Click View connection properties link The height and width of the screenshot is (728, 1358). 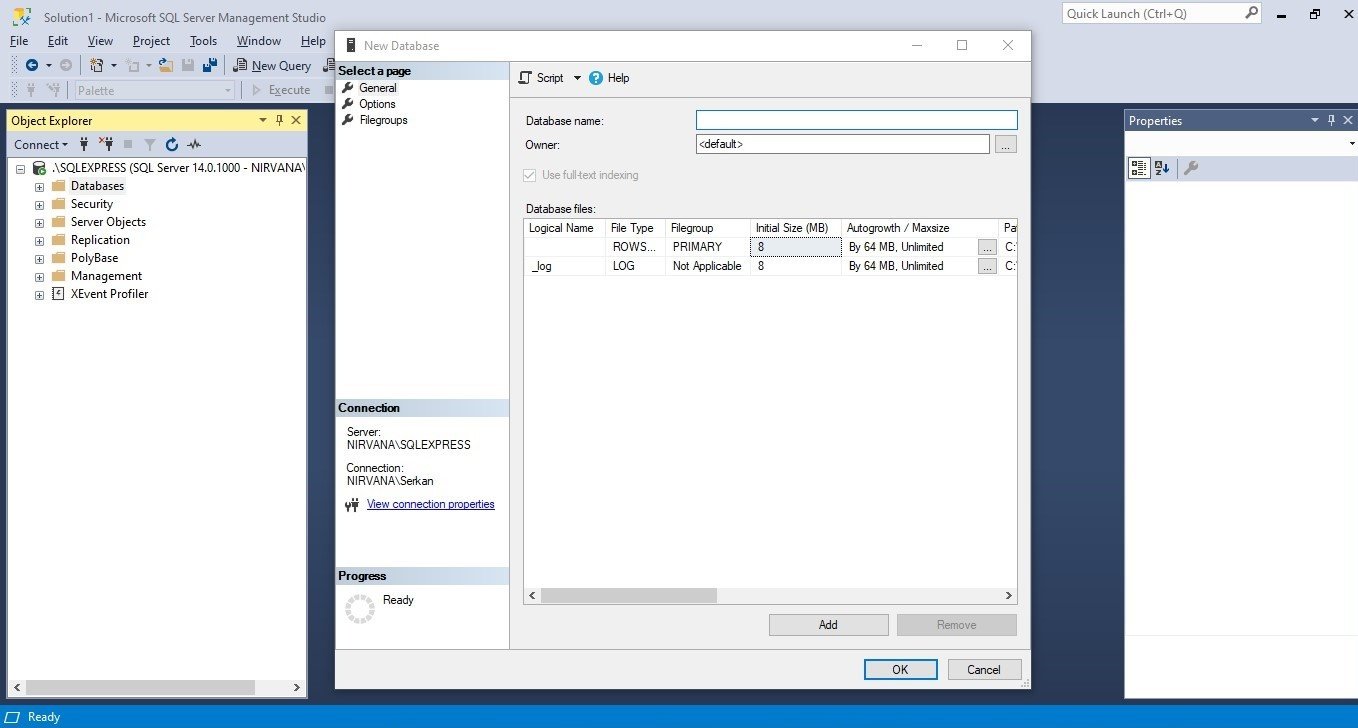(431, 505)
